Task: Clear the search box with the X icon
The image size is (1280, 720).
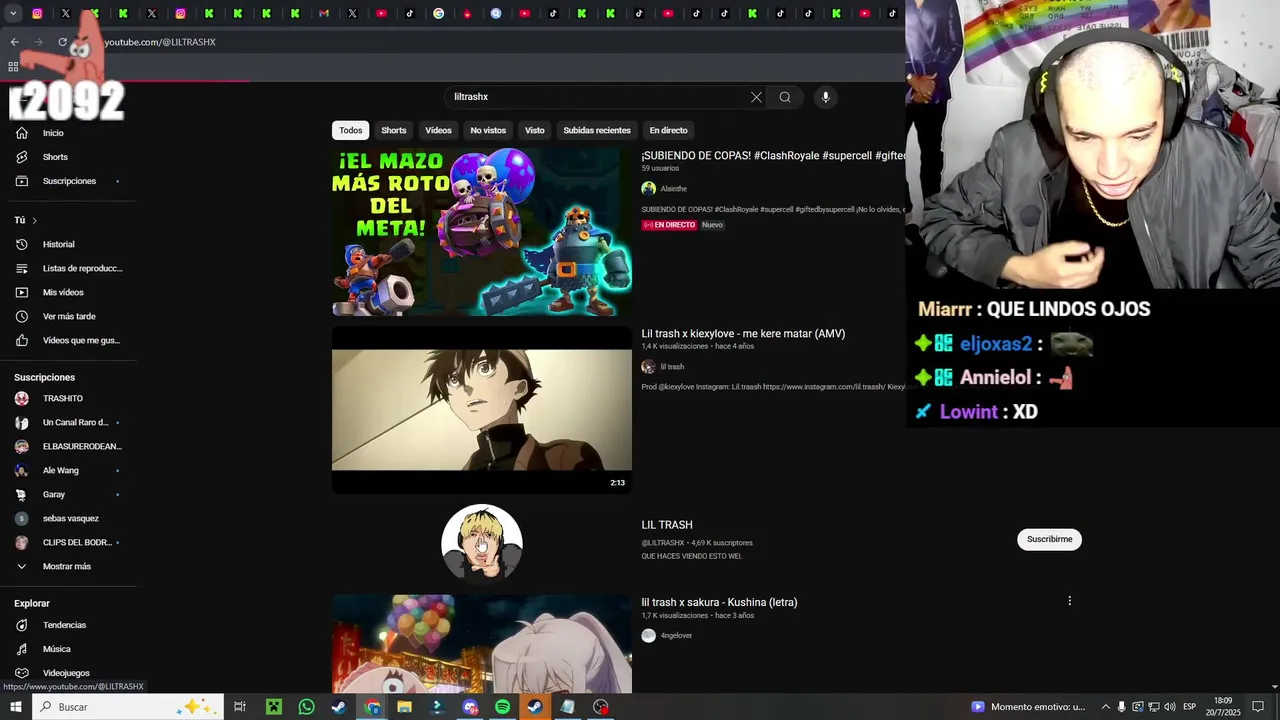Action: 756,97
